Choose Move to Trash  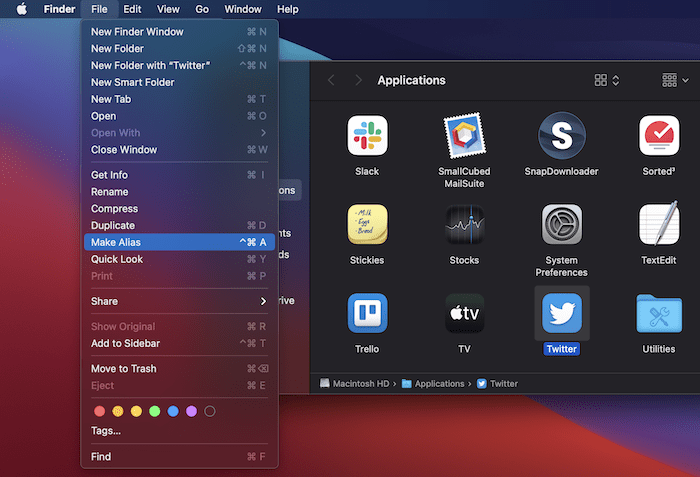click(179, 368)
